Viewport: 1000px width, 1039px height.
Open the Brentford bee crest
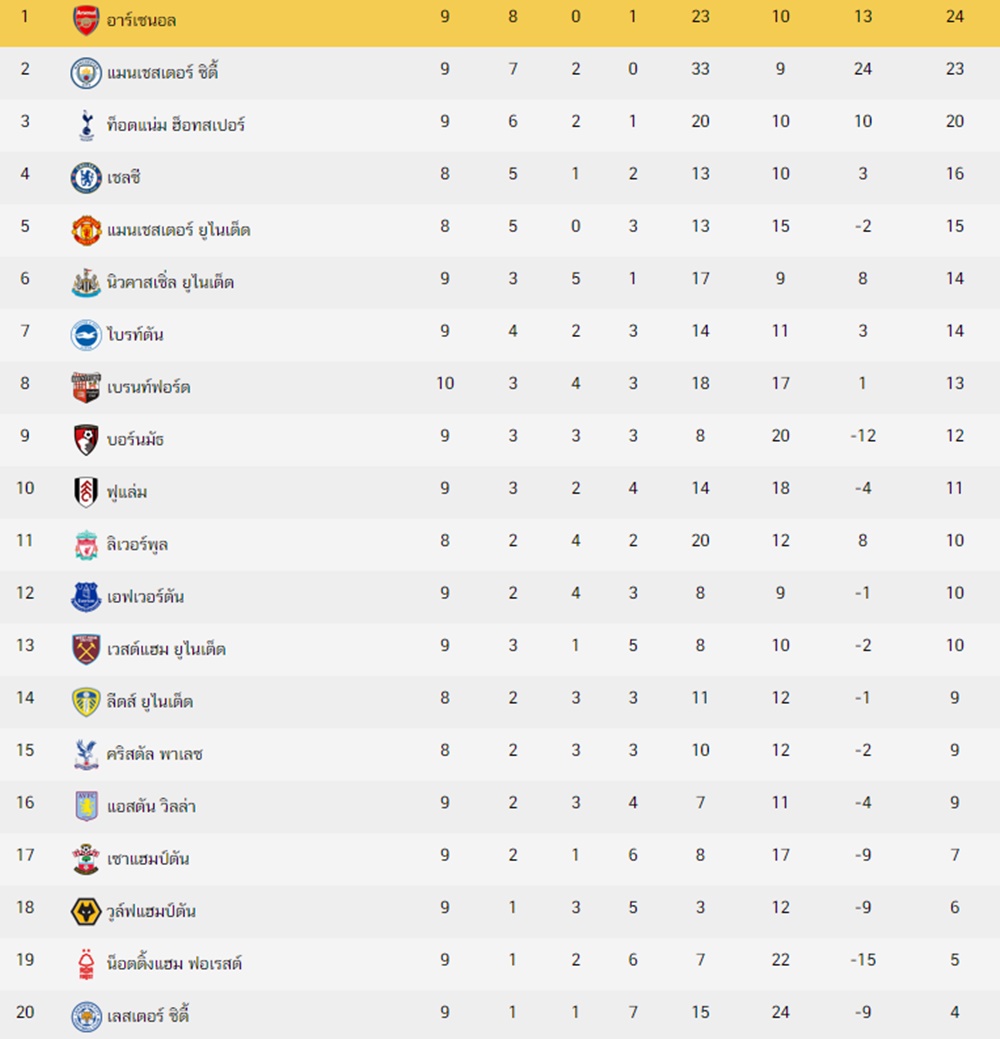[x=86, y=387]
